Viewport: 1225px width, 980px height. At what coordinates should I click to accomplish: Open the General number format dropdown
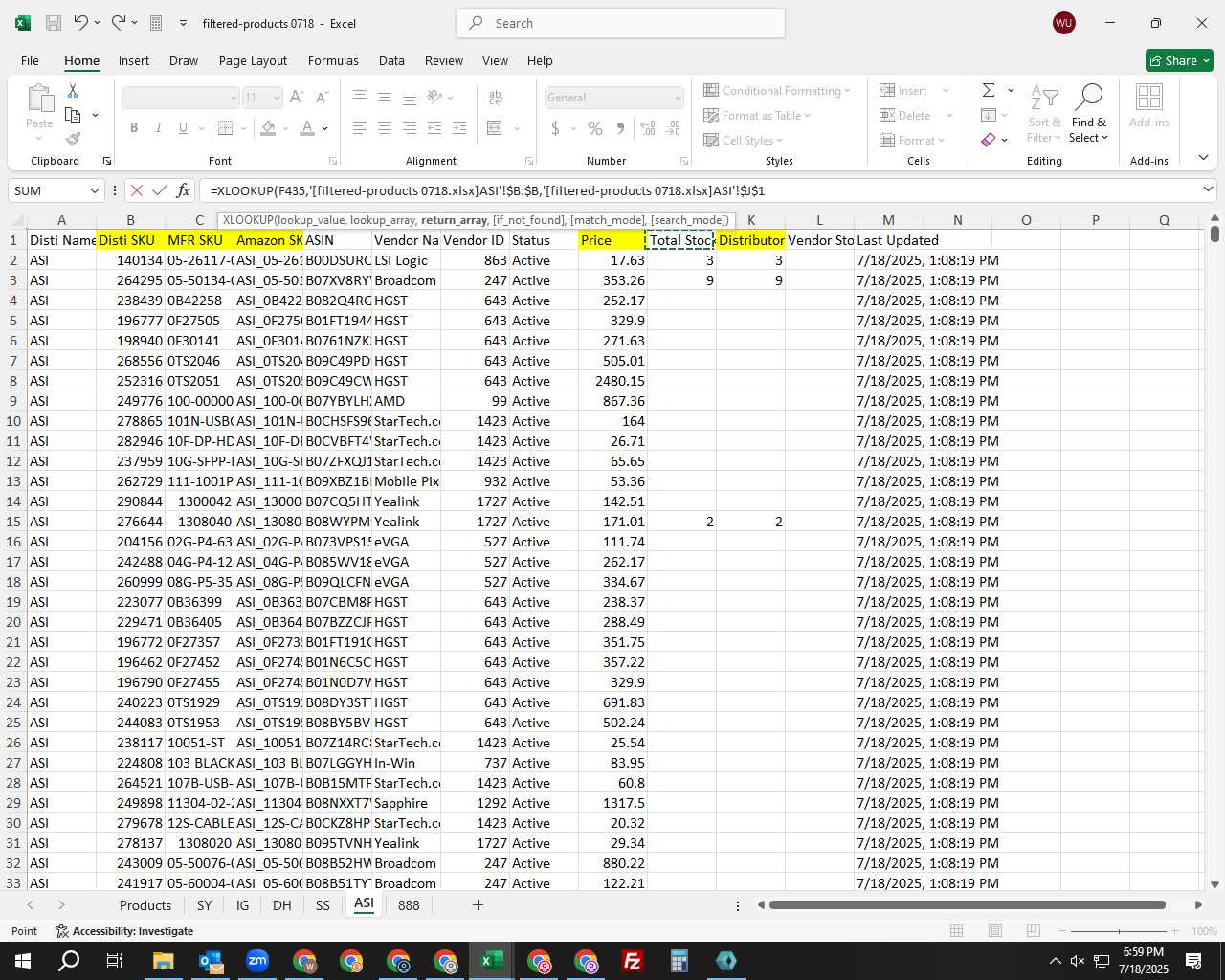tap(678, 98)
